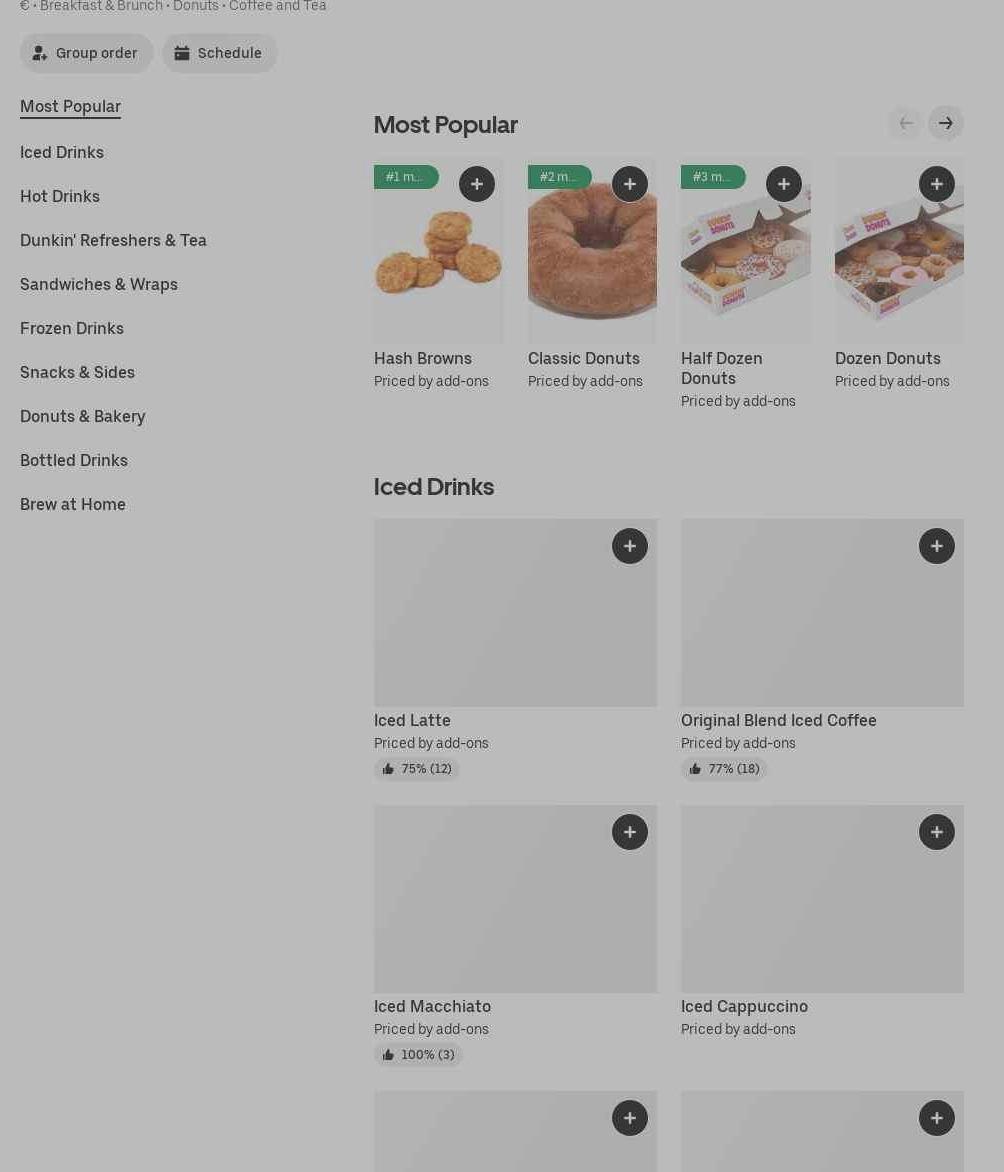Add Iced Cappuccino with plus icon
1004x1172 pixels.
tap(937, 832)
